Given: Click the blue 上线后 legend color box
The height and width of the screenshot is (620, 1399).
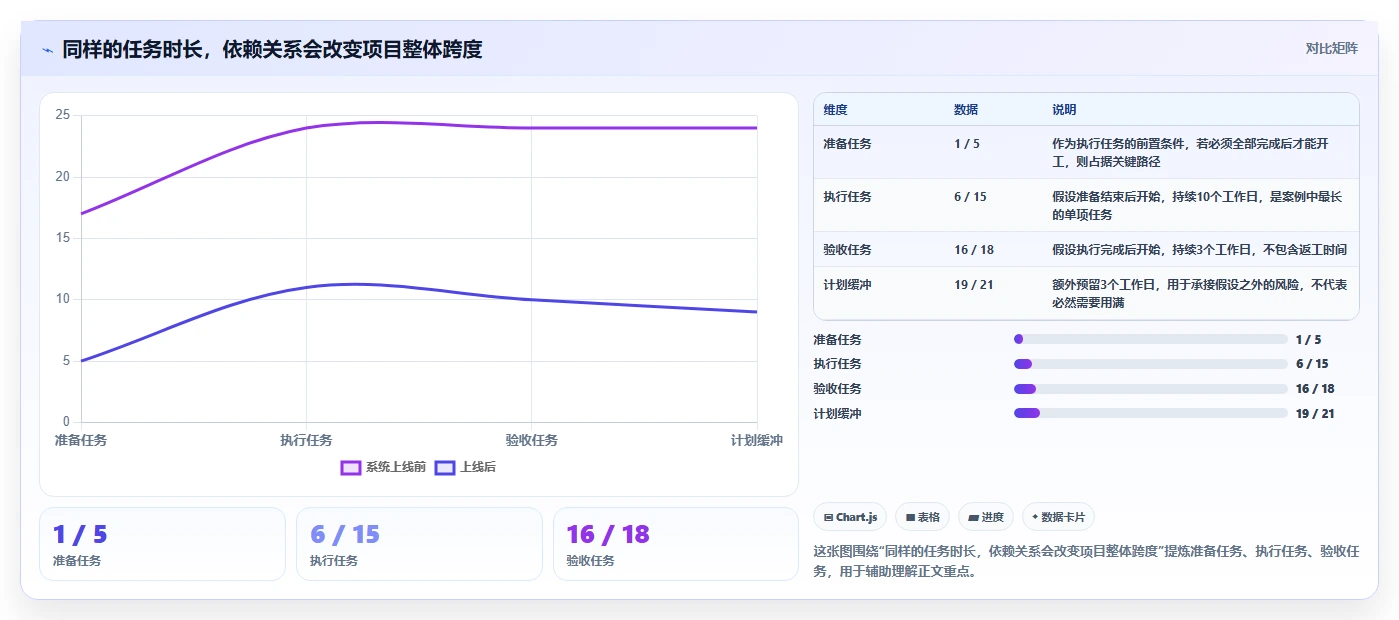Looking at the screenshot, I should coord(445,467).
